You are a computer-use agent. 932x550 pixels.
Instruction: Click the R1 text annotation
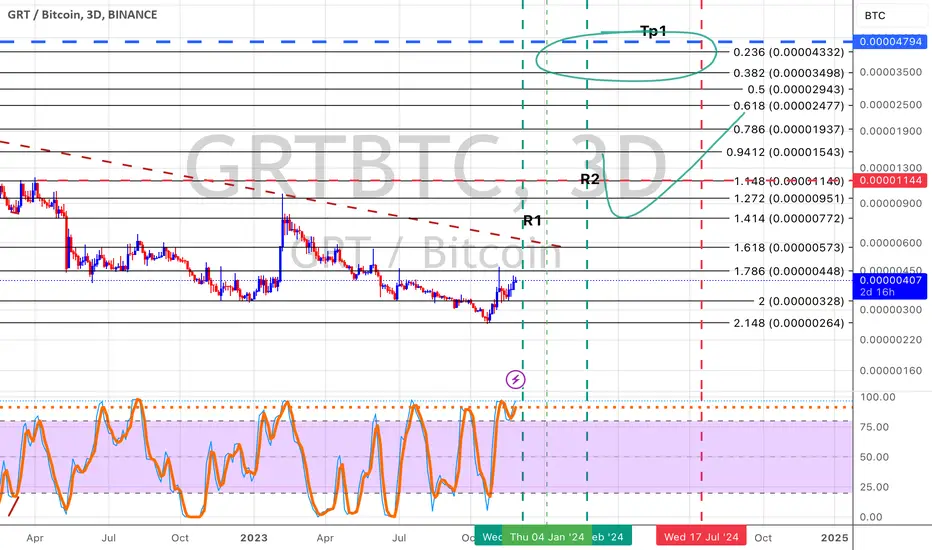click(532, 221)
